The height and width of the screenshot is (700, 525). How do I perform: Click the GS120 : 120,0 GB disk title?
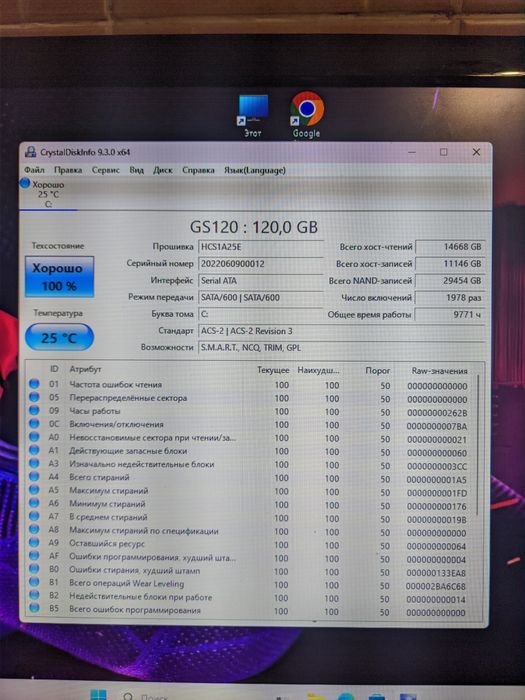pos(254,227)
